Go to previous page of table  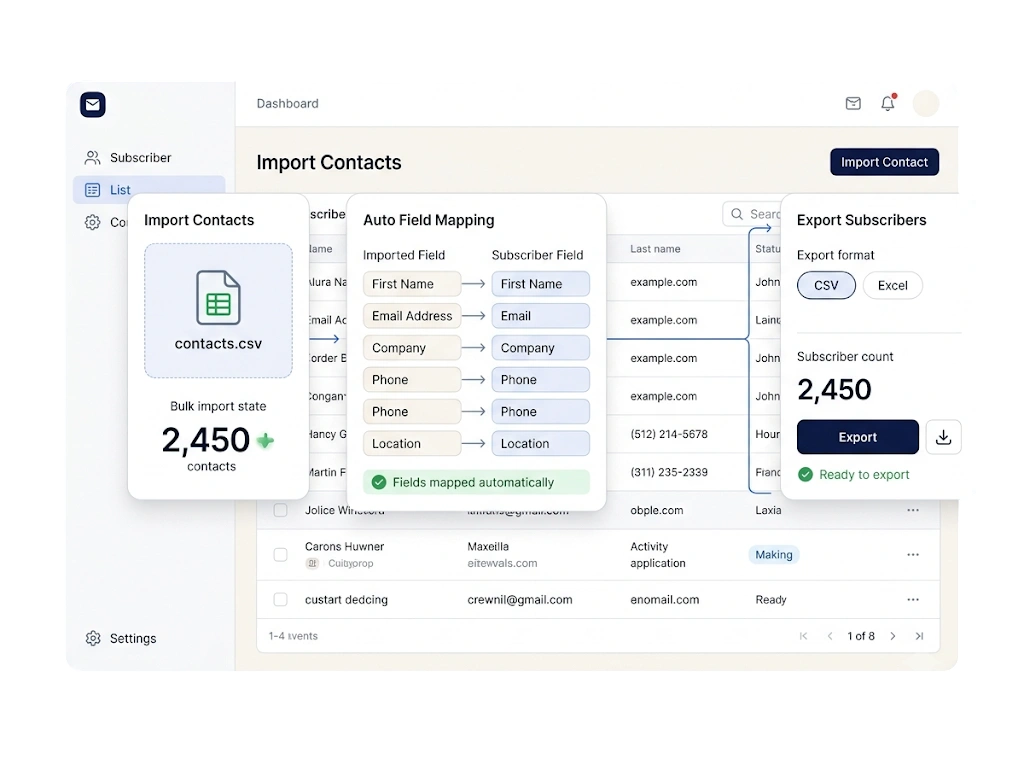click(x=830, y=636)
